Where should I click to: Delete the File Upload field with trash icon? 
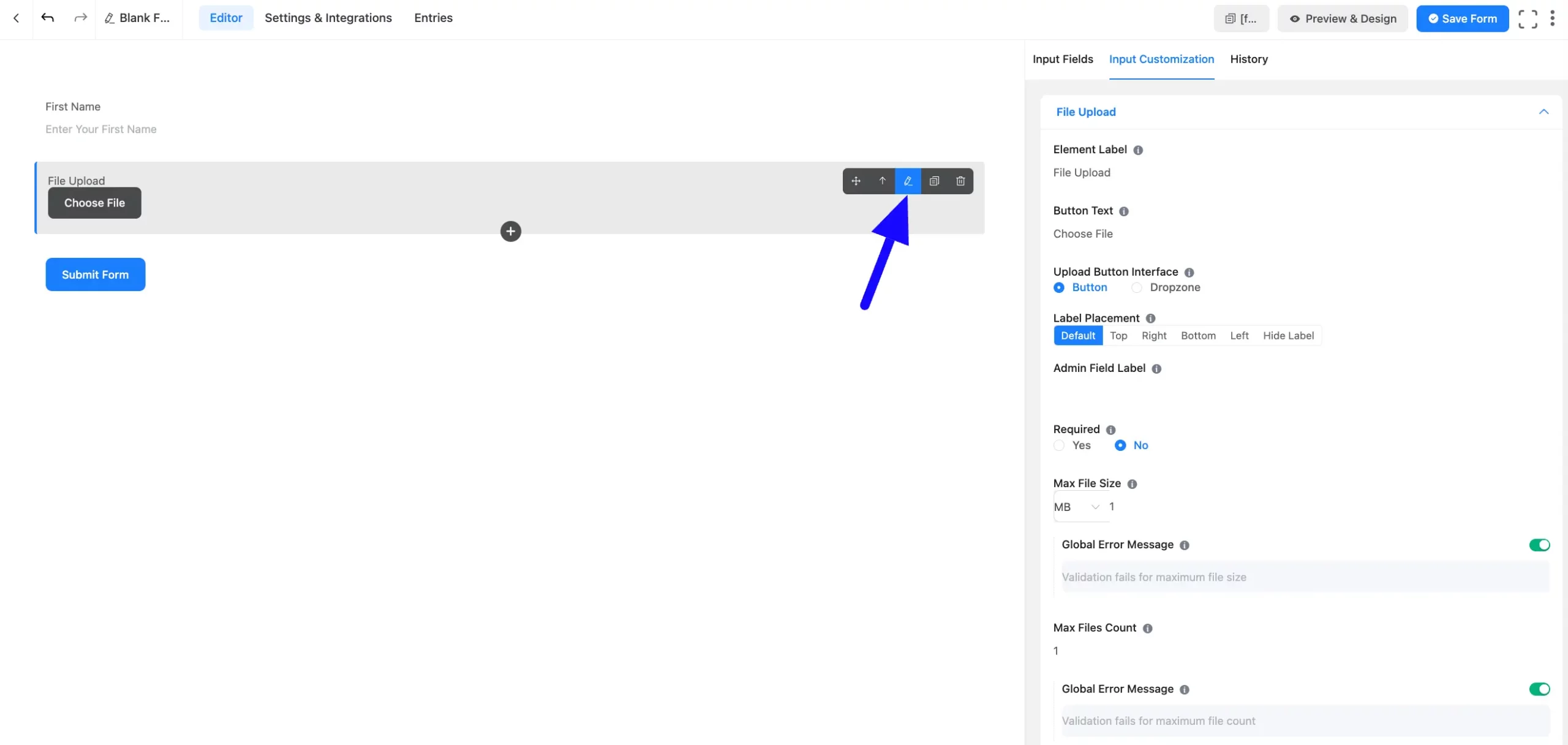(x=960, y=181)
